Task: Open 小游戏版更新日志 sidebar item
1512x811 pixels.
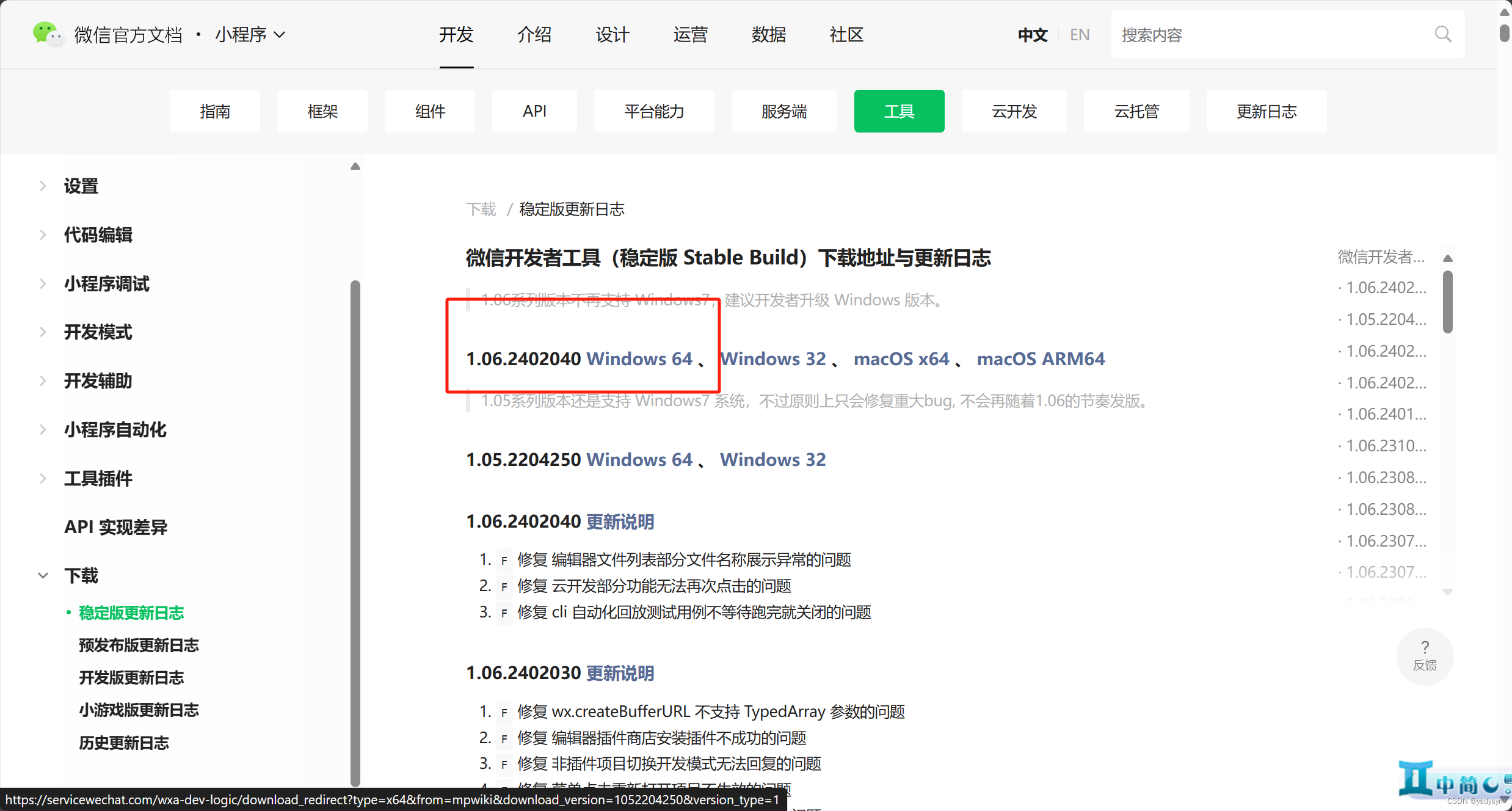Action: [x=139, y=710]
